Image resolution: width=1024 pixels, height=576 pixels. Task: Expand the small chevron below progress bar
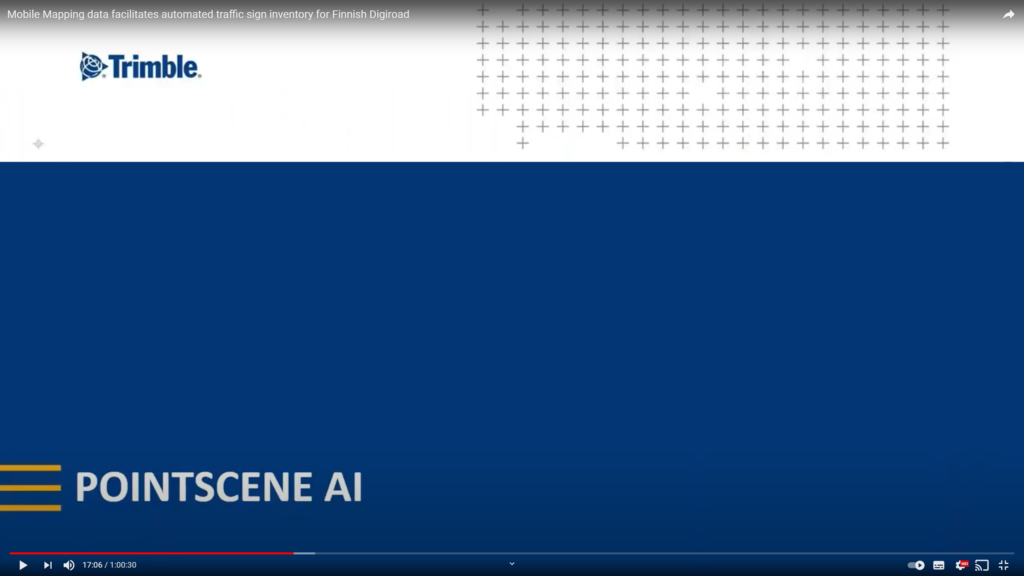pos(512,564)
